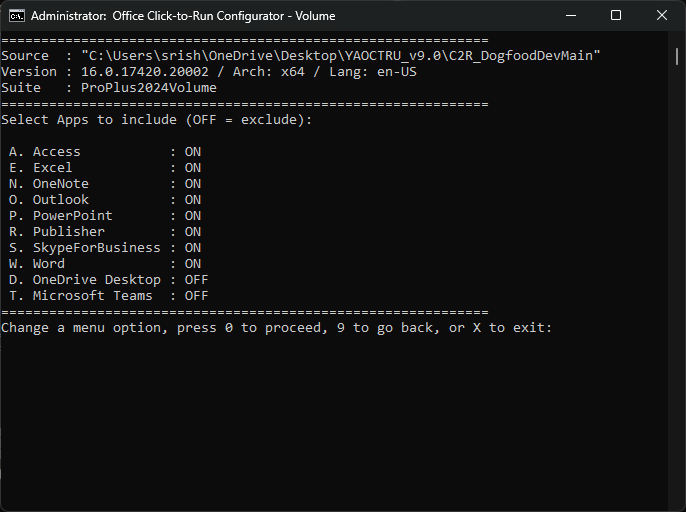Click the OFF status for Microsoft Teams
This screenshot has width=686, height=512.
(196, 296)
